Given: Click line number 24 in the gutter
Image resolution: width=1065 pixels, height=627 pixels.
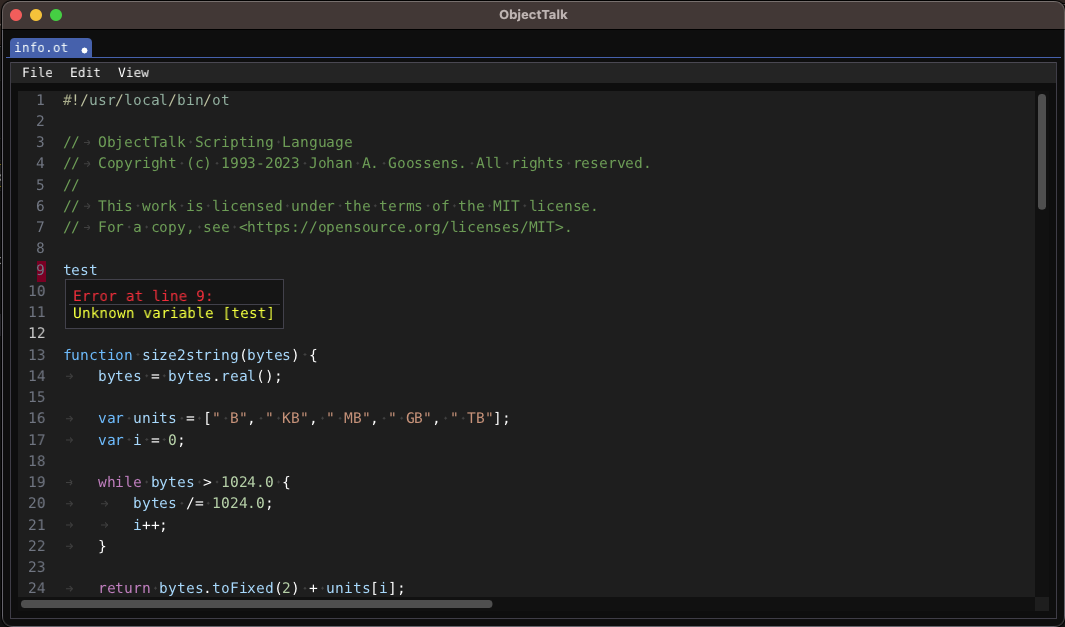Looking at the screenshot, I should [37, 588].
